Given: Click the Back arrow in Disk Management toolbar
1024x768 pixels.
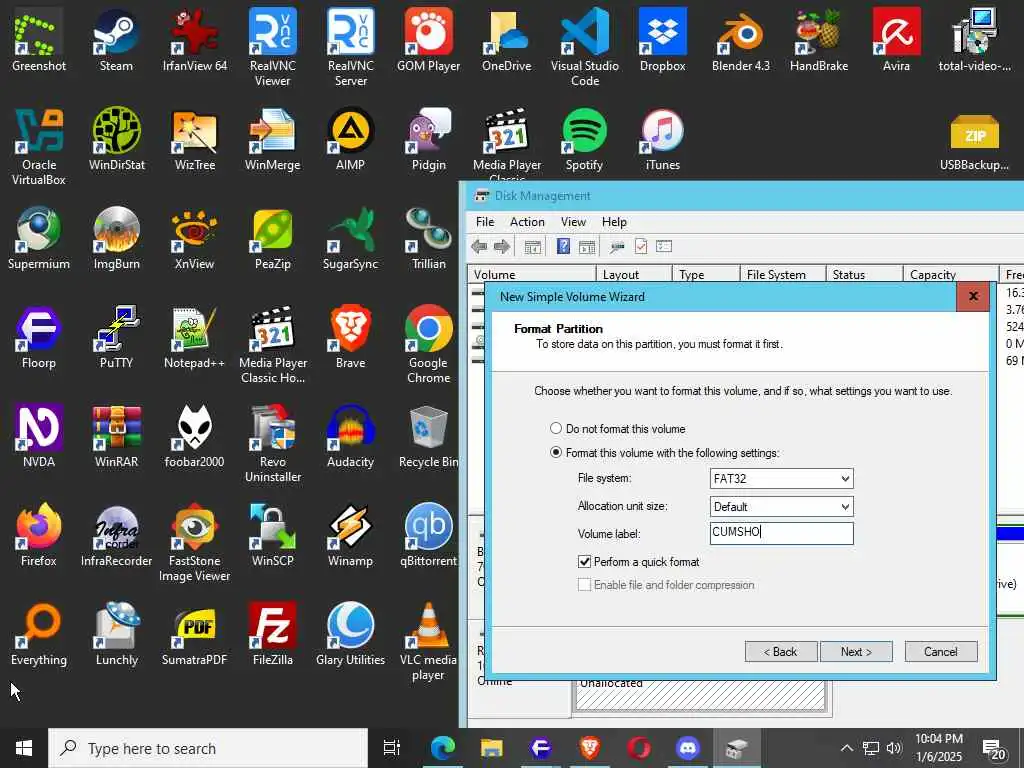Looking at the screenshot, I should click(479, 247).
